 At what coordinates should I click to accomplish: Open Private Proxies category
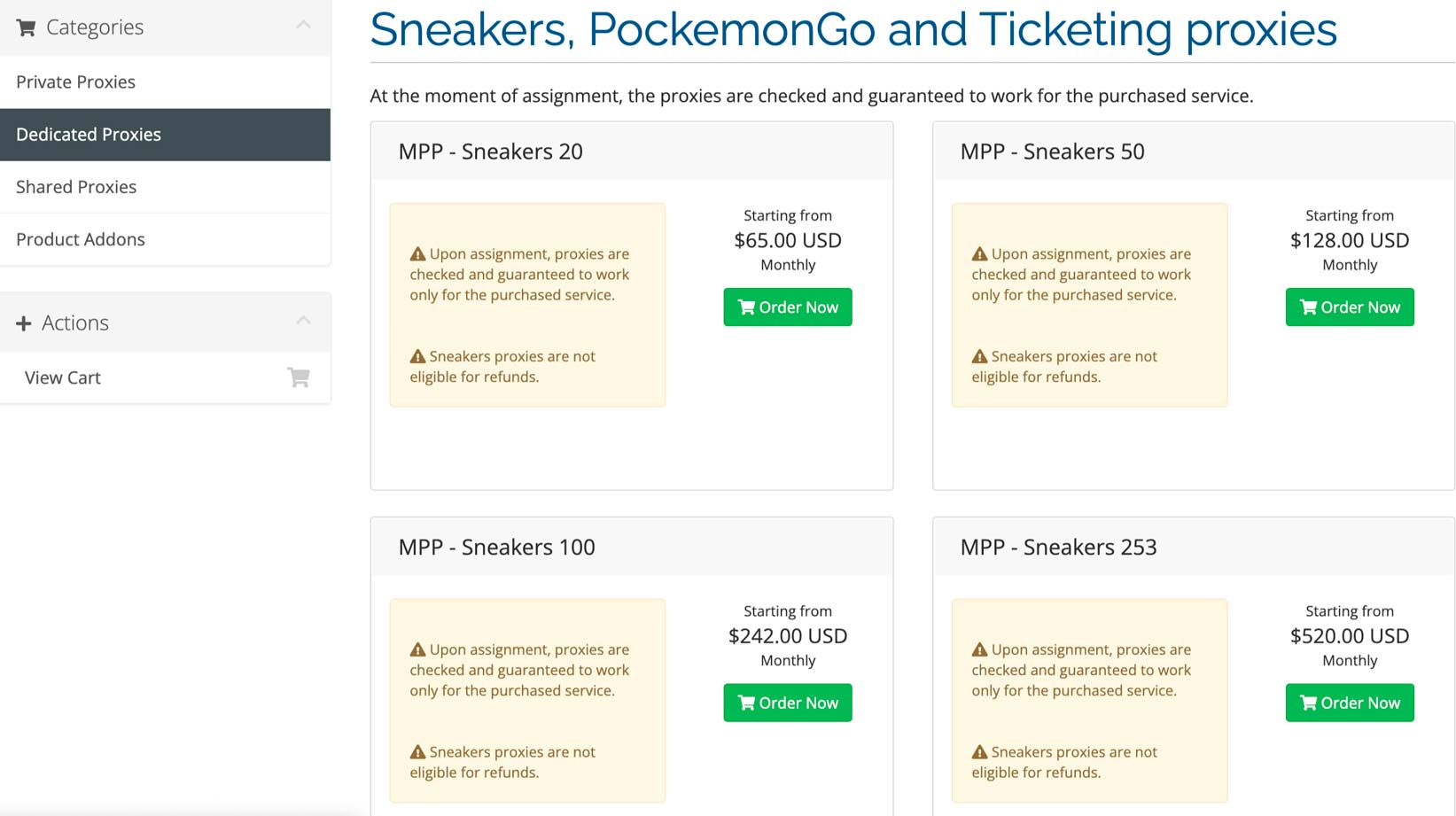point(76,82)
